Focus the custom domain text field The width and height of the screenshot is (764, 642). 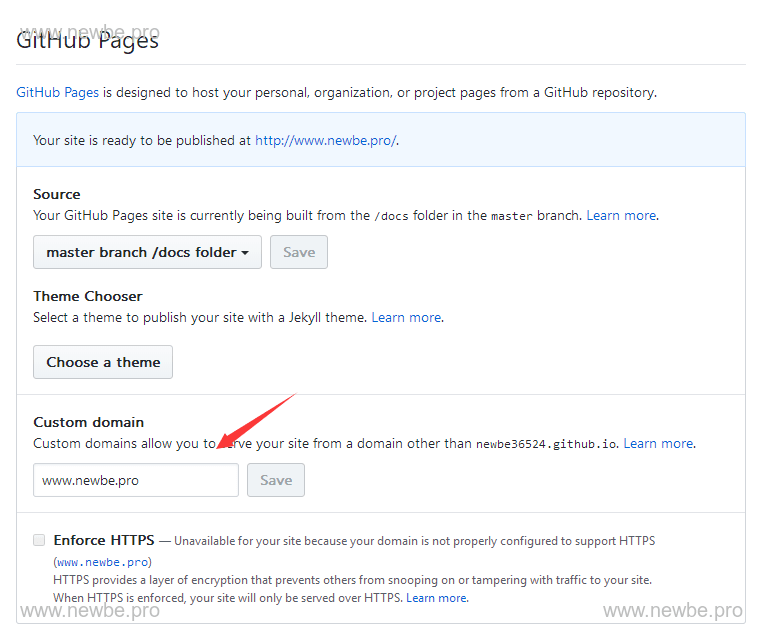pos(136,480)
